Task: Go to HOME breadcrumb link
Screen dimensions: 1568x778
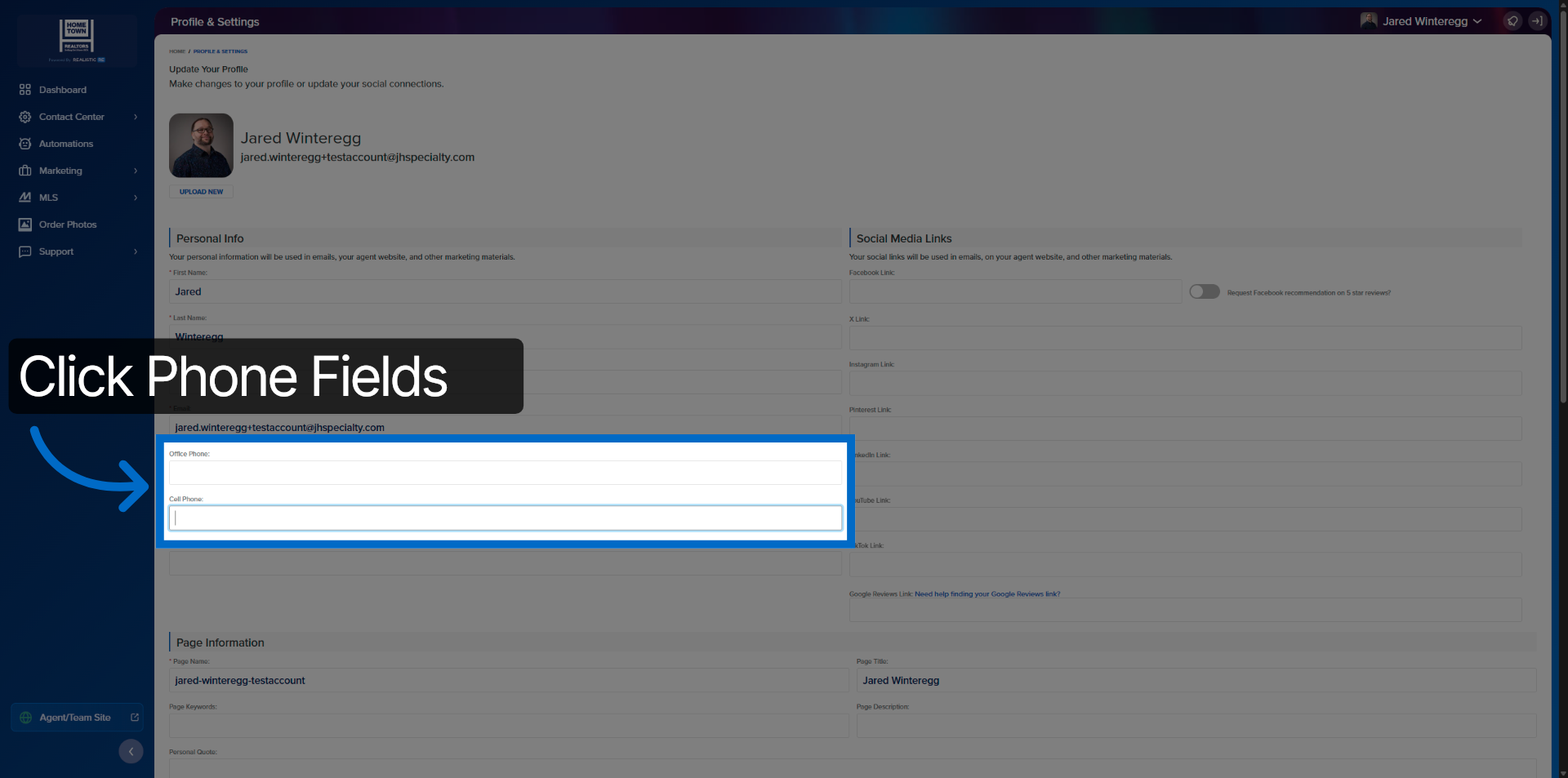Action: pos(177,51)
